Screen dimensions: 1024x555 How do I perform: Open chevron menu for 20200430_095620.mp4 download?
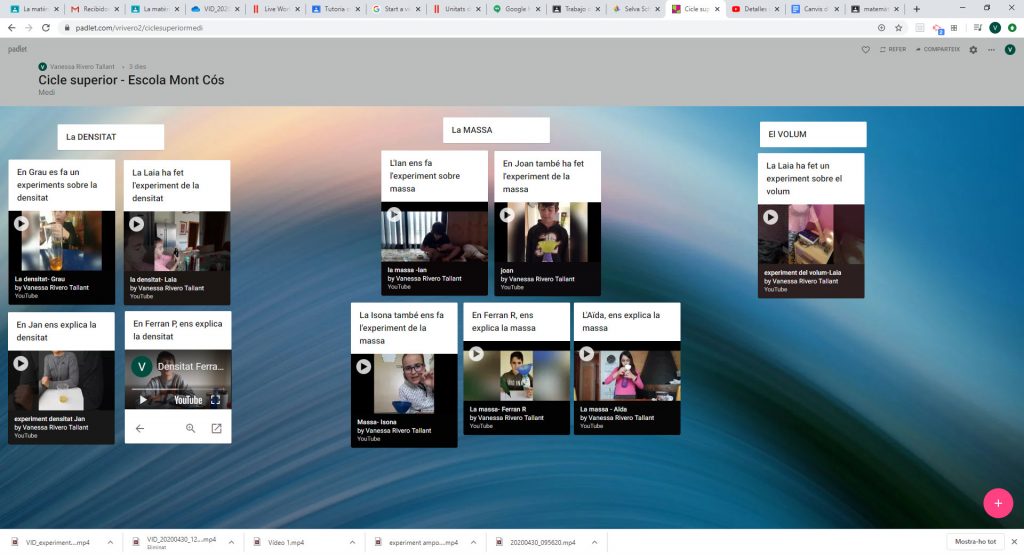tap(596, 542)
